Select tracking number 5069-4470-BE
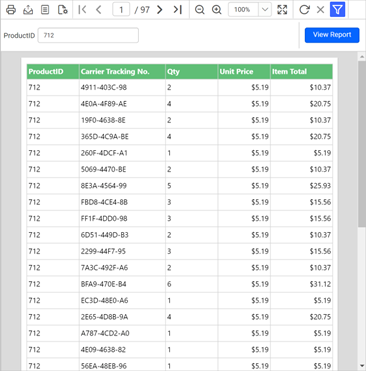This screenshot has height=371, width=366. click(103, 169)
